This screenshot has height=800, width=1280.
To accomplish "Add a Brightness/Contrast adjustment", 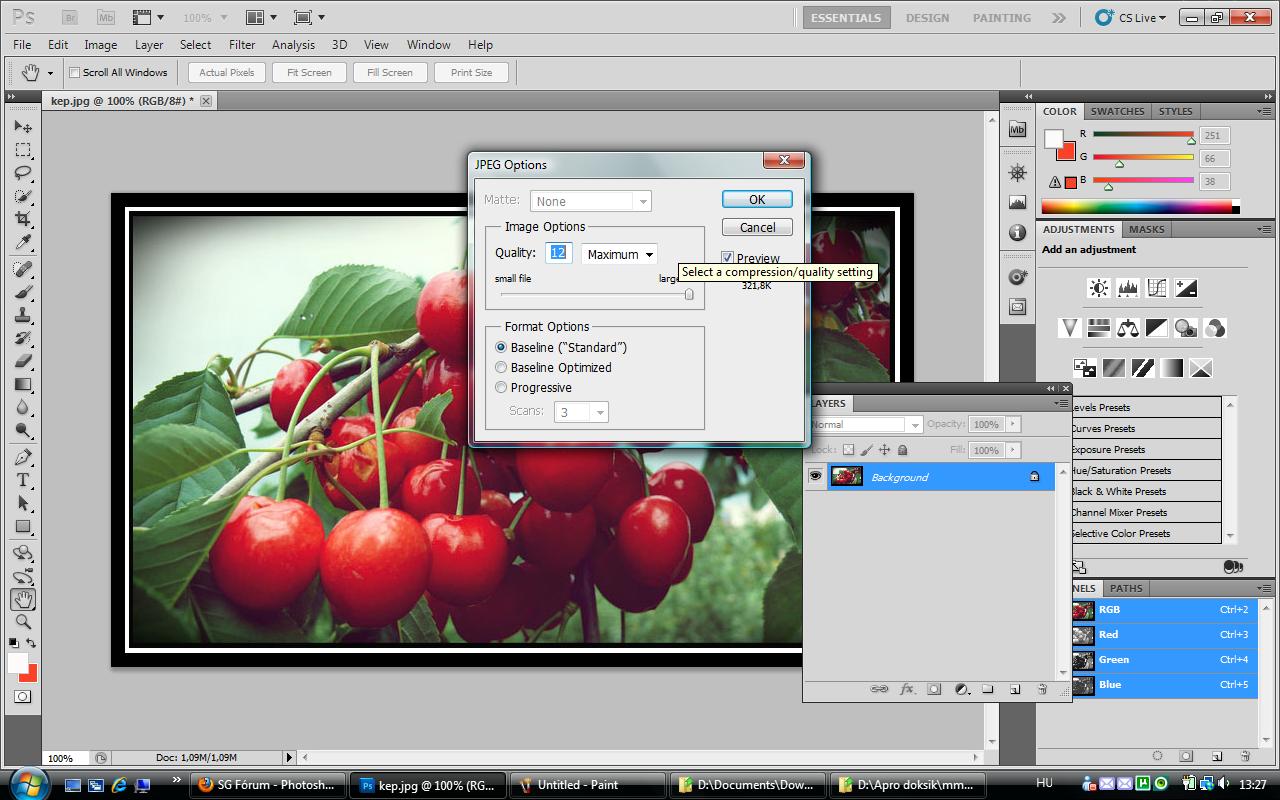I will point(1098,289).
